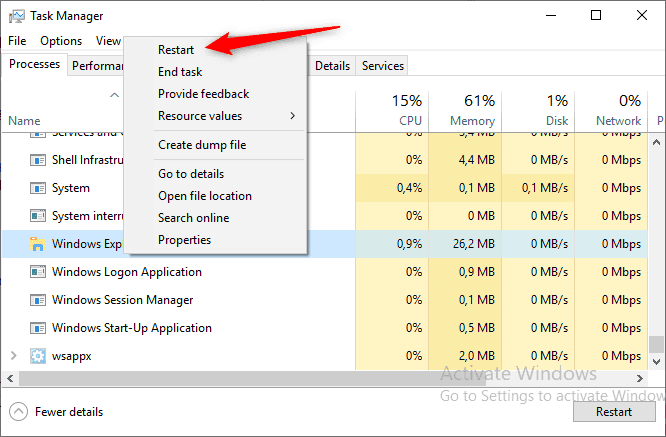Close the Task Manager window

[x=642, y=16]
